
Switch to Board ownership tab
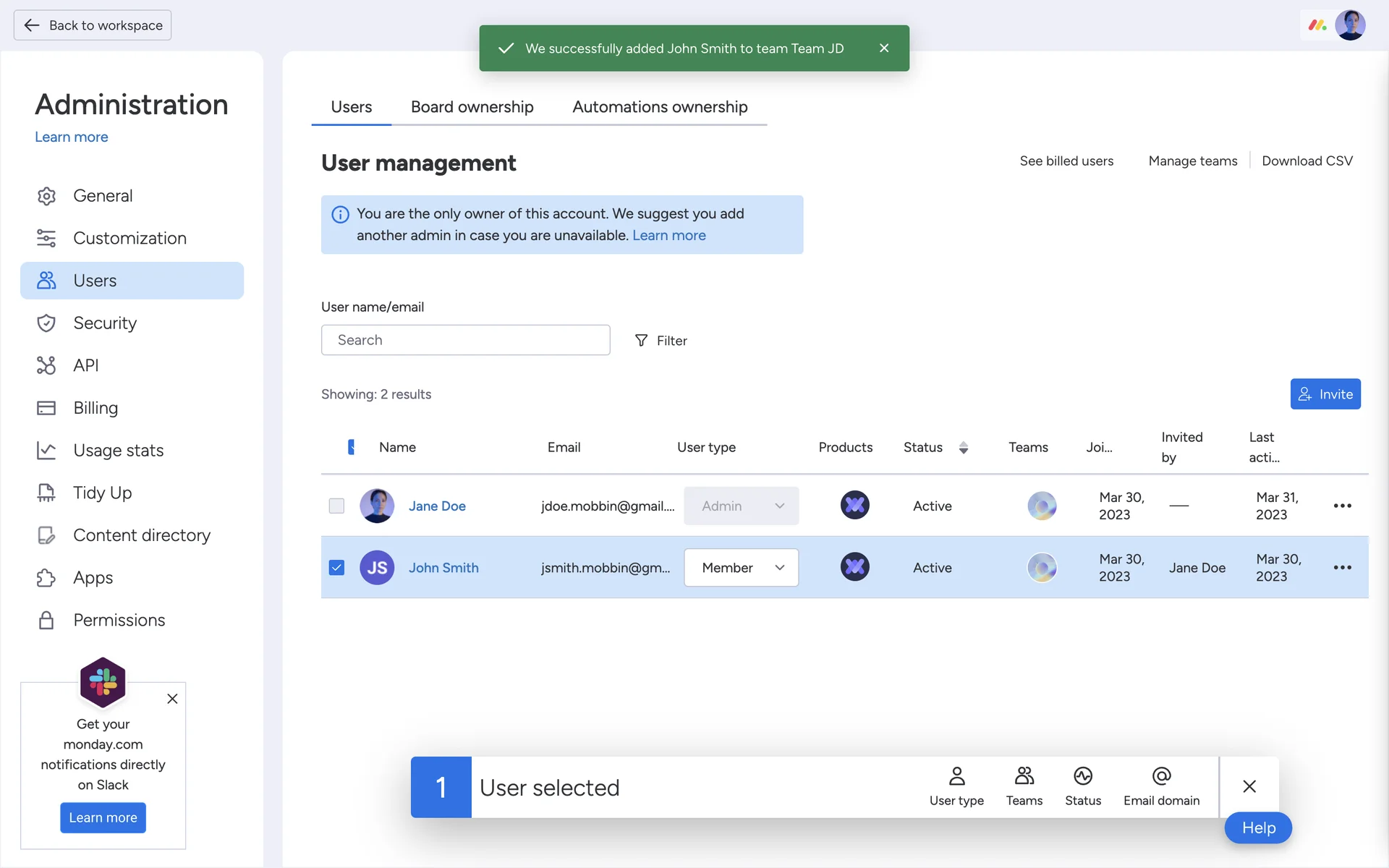[x=472, y=107]
